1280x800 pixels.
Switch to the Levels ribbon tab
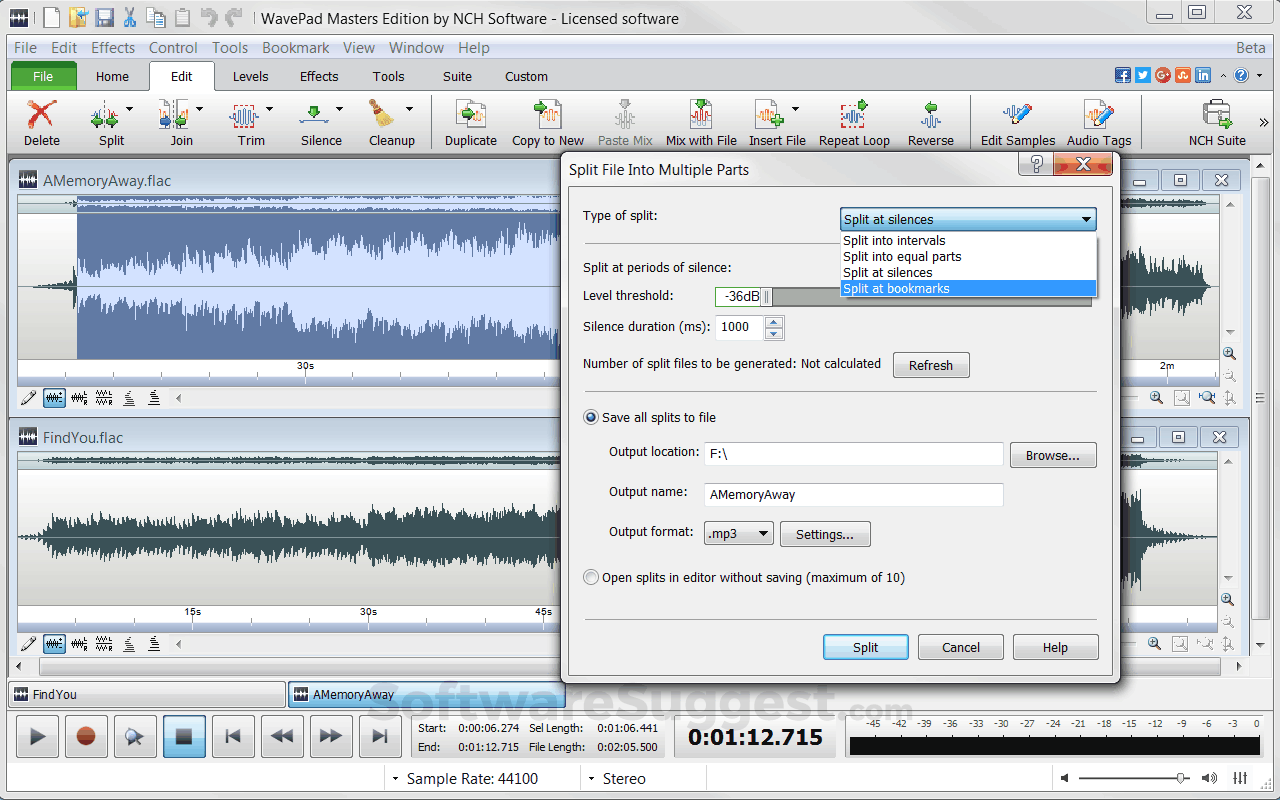250,76
